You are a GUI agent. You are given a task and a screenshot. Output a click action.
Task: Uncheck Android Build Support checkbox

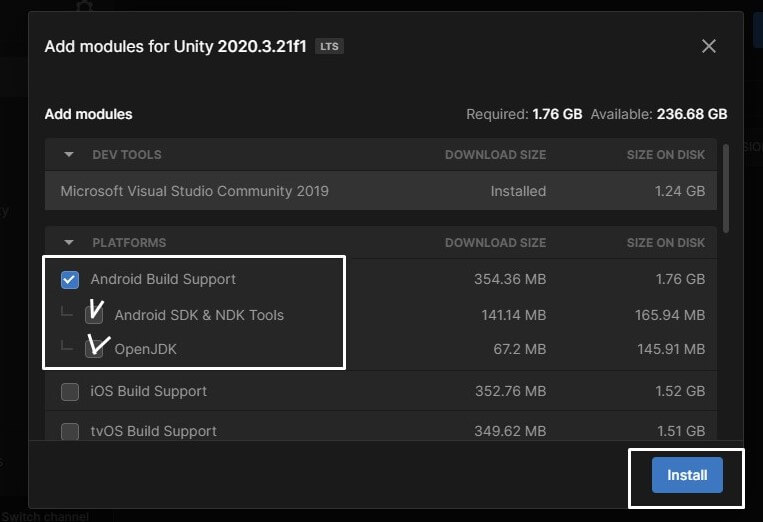(70, 279)
